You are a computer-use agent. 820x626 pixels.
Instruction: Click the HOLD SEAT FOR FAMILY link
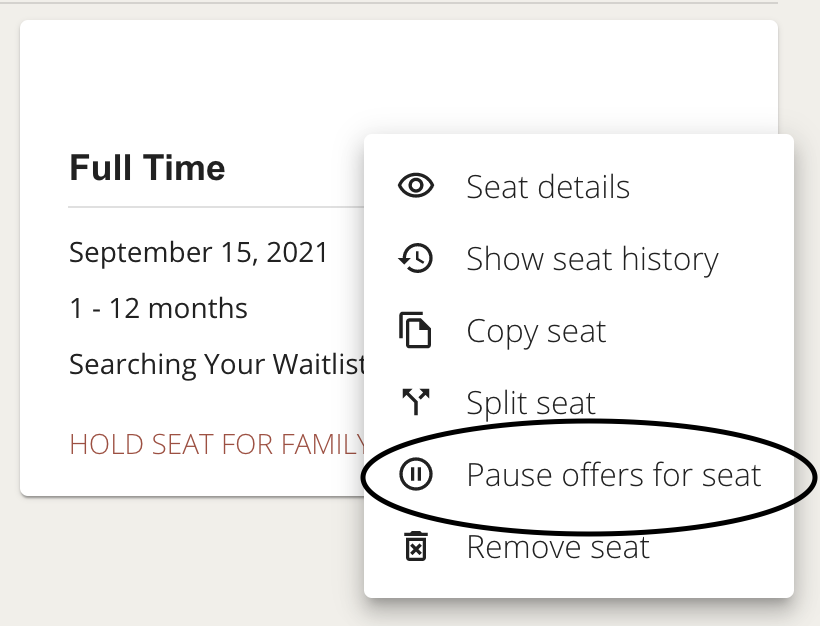point(217,445)
